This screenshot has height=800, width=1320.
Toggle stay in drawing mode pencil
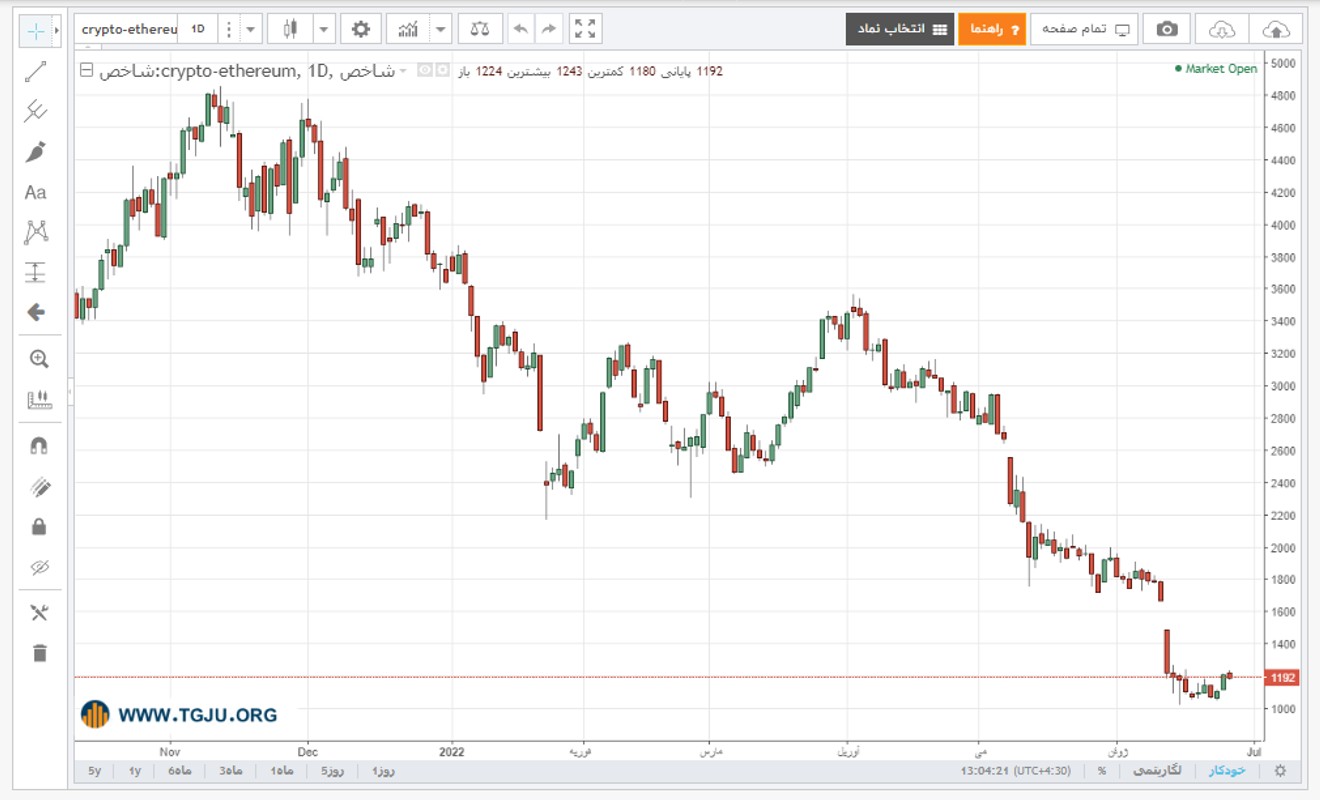pos(39,487)
